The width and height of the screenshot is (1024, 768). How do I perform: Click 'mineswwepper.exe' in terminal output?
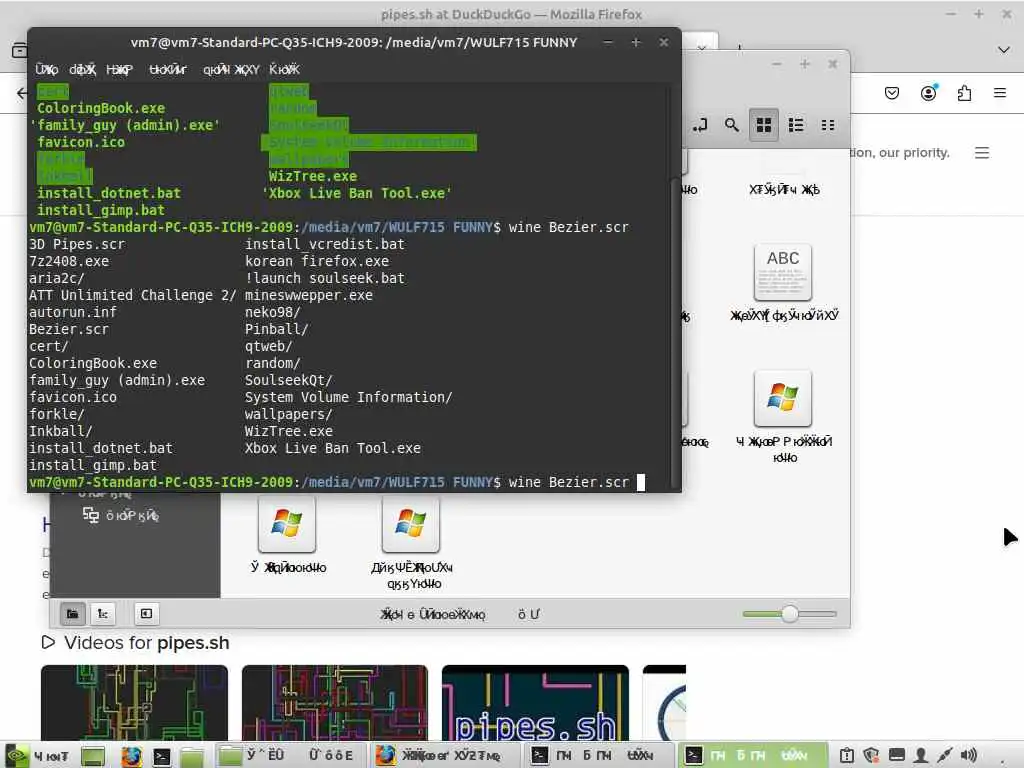pos(309,295)
